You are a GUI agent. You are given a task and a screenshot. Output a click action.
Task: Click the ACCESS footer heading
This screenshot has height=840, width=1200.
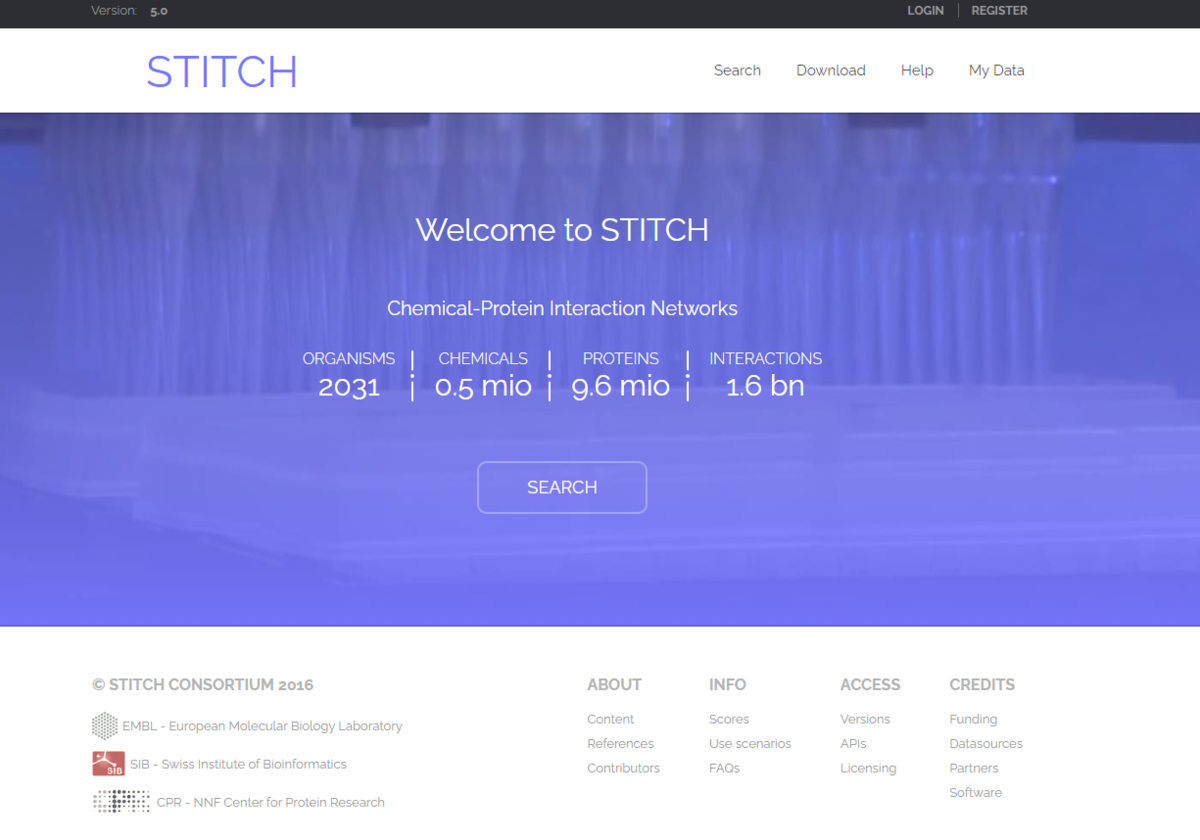pyautogui.click(x=870, y=685)
